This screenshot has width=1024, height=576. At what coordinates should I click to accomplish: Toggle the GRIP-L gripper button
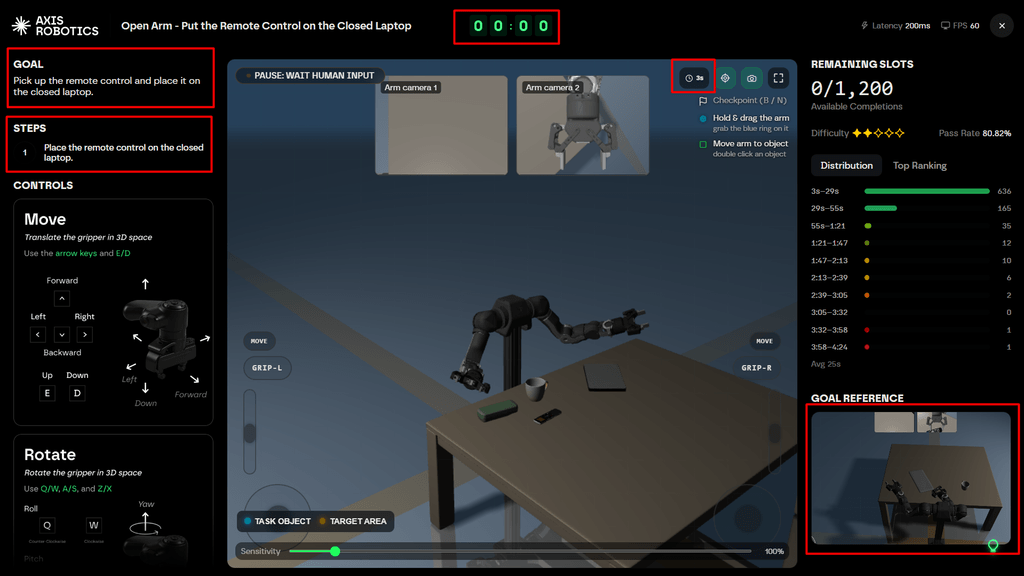tap(267, 368)
